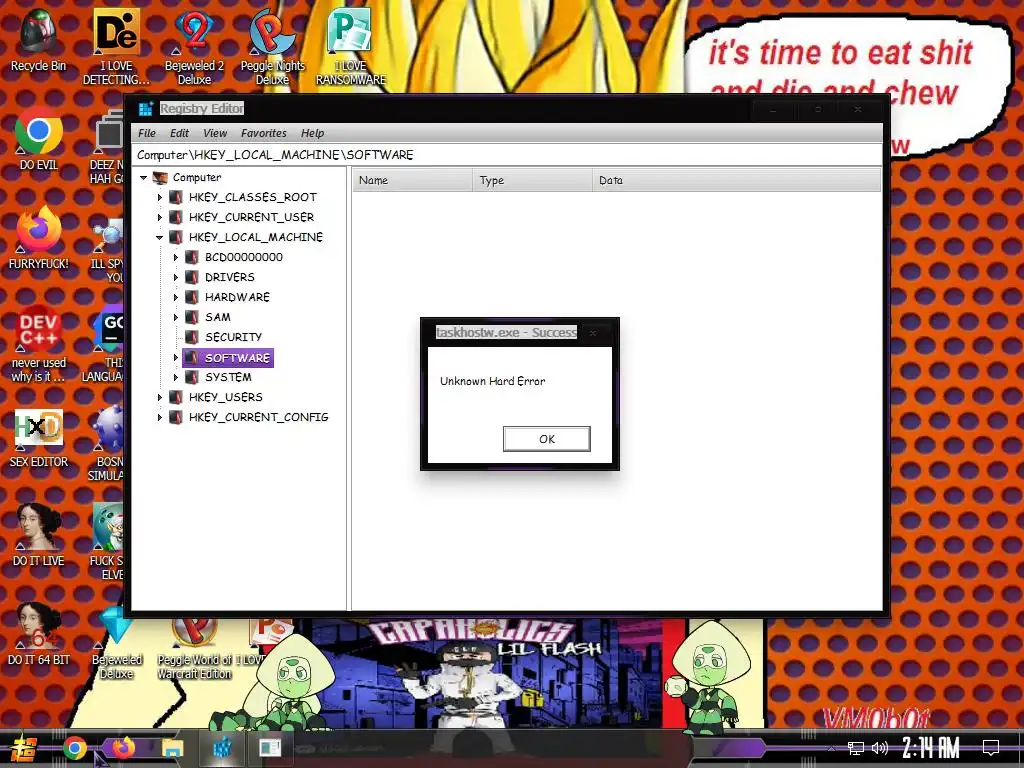Viewport: 1024px width, 768px height.
Task: Open the Favorites menu in Registry Editor
Action: pyautogui.click(x=264, y=133)
